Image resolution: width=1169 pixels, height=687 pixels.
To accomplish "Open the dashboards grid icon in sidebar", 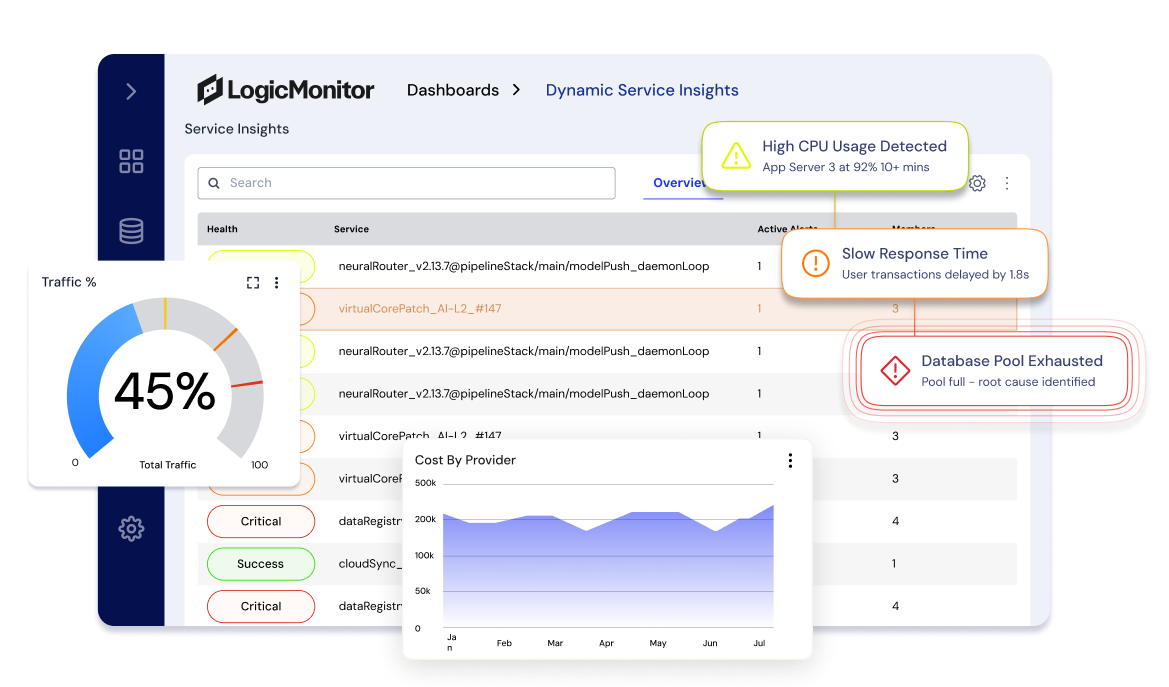I will 131,161.
